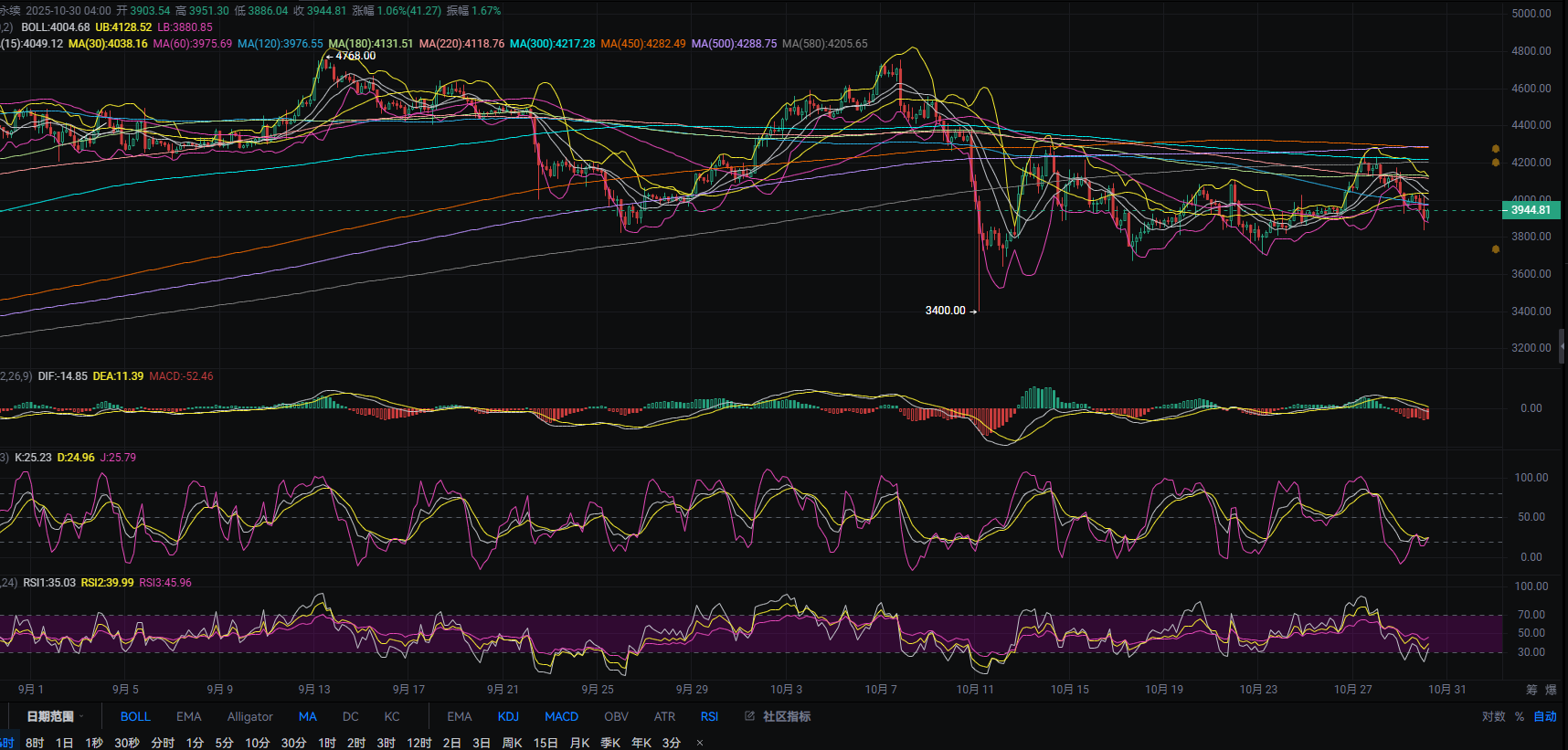Toggle the BOLL main indicator

(135, 716)
